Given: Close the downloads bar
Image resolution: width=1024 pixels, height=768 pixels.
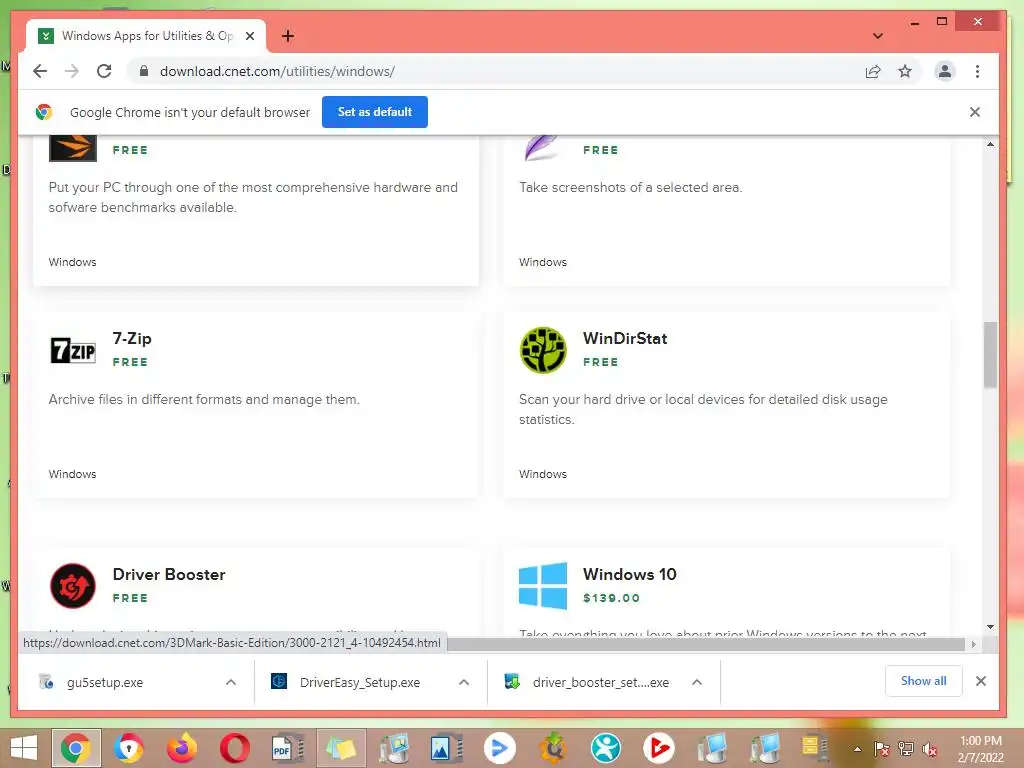Looking at the screenshot, I should point(980,681).
